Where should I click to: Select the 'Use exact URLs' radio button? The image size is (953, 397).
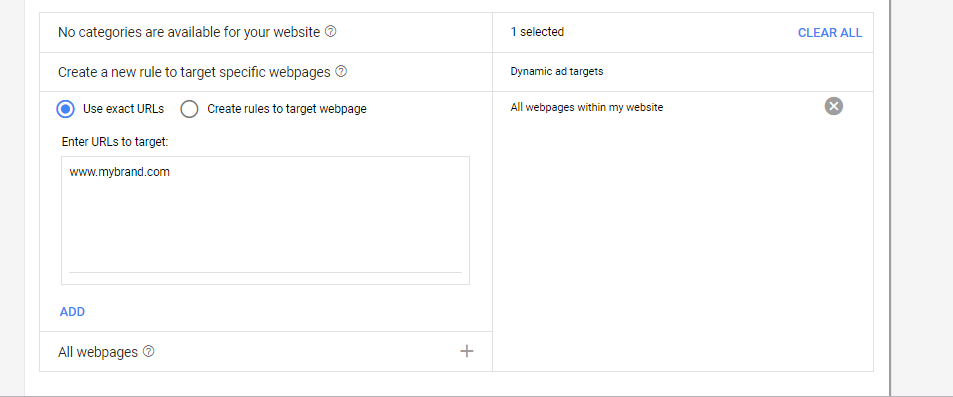66,109
